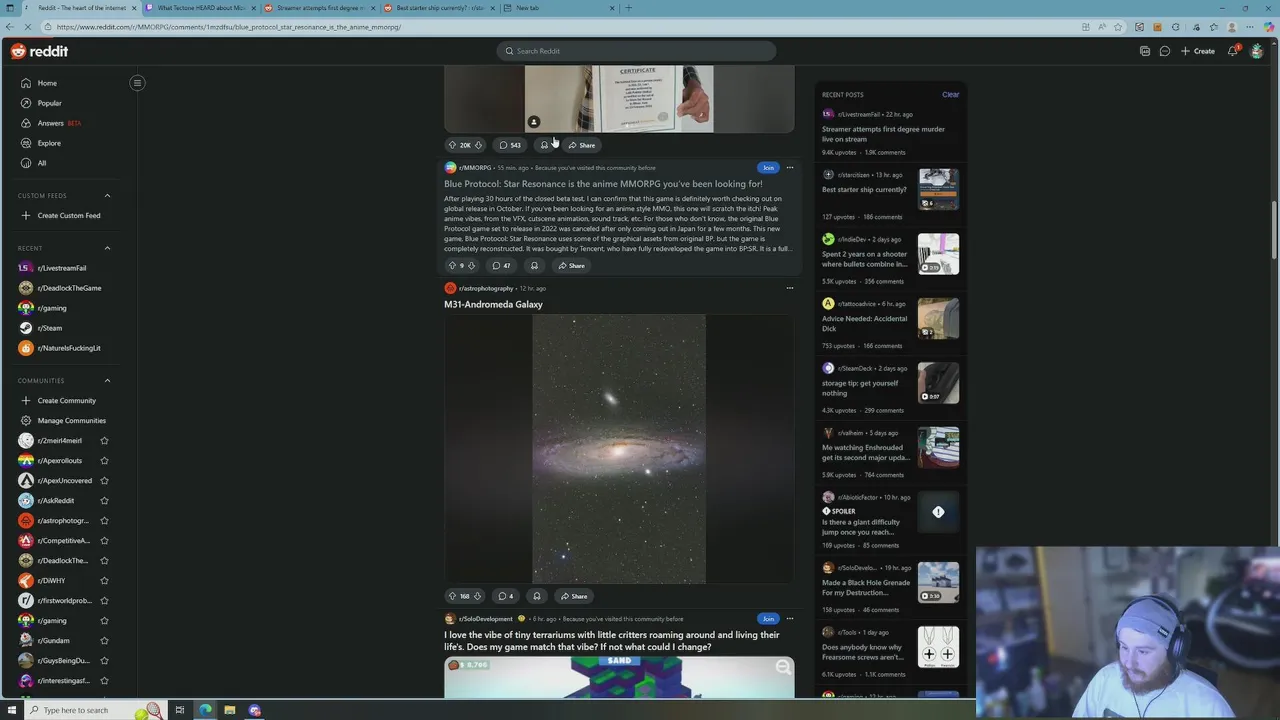
Task: Upvote the Blue Protocol post
Action: tap(452, 266)
